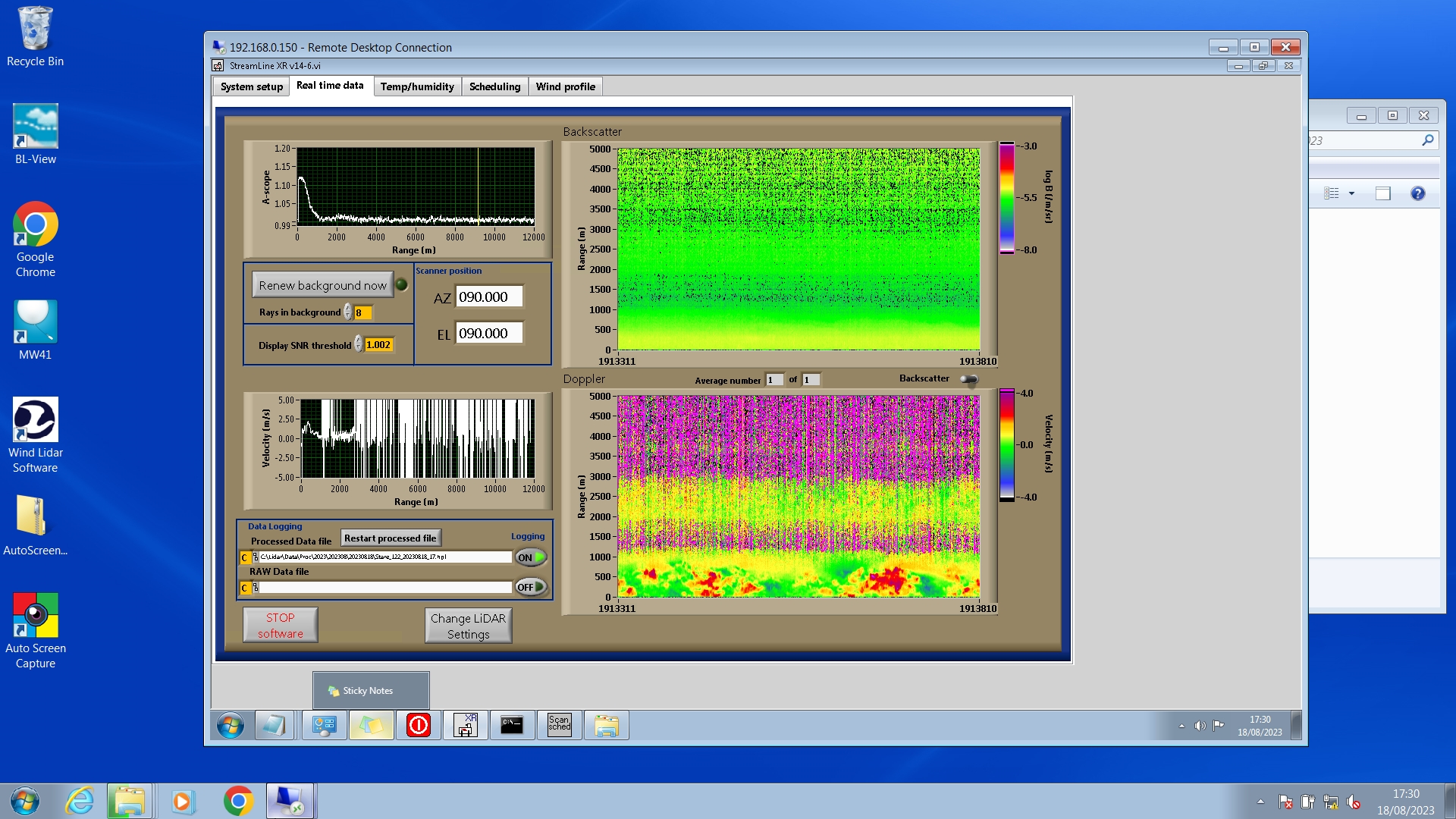Click the Change LiDAR Settings button
The height and width of the screenshot is (819, 1456).
(x=468, y=626)
